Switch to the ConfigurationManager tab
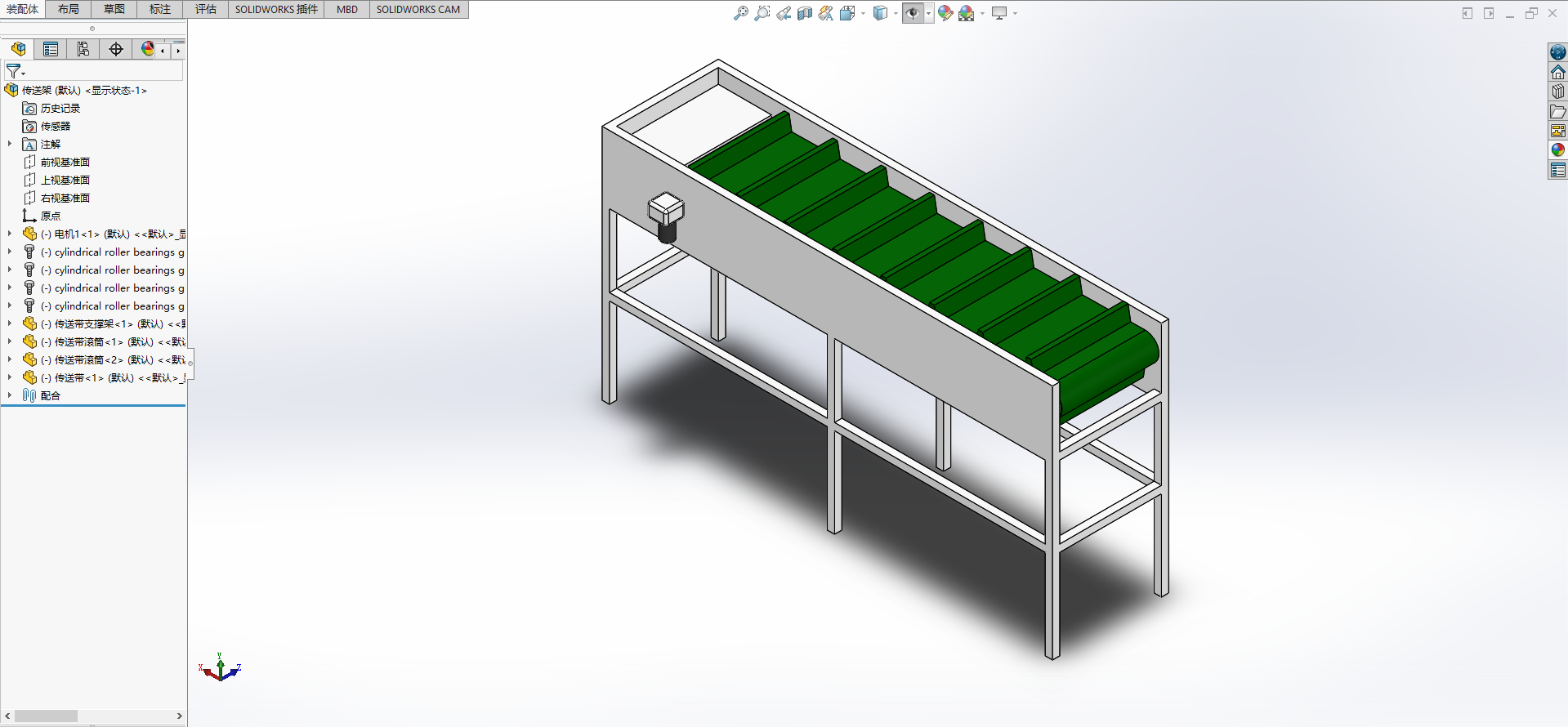Image resolution: width=1568 pixels, height=727 pixels. tap(83, 49)
